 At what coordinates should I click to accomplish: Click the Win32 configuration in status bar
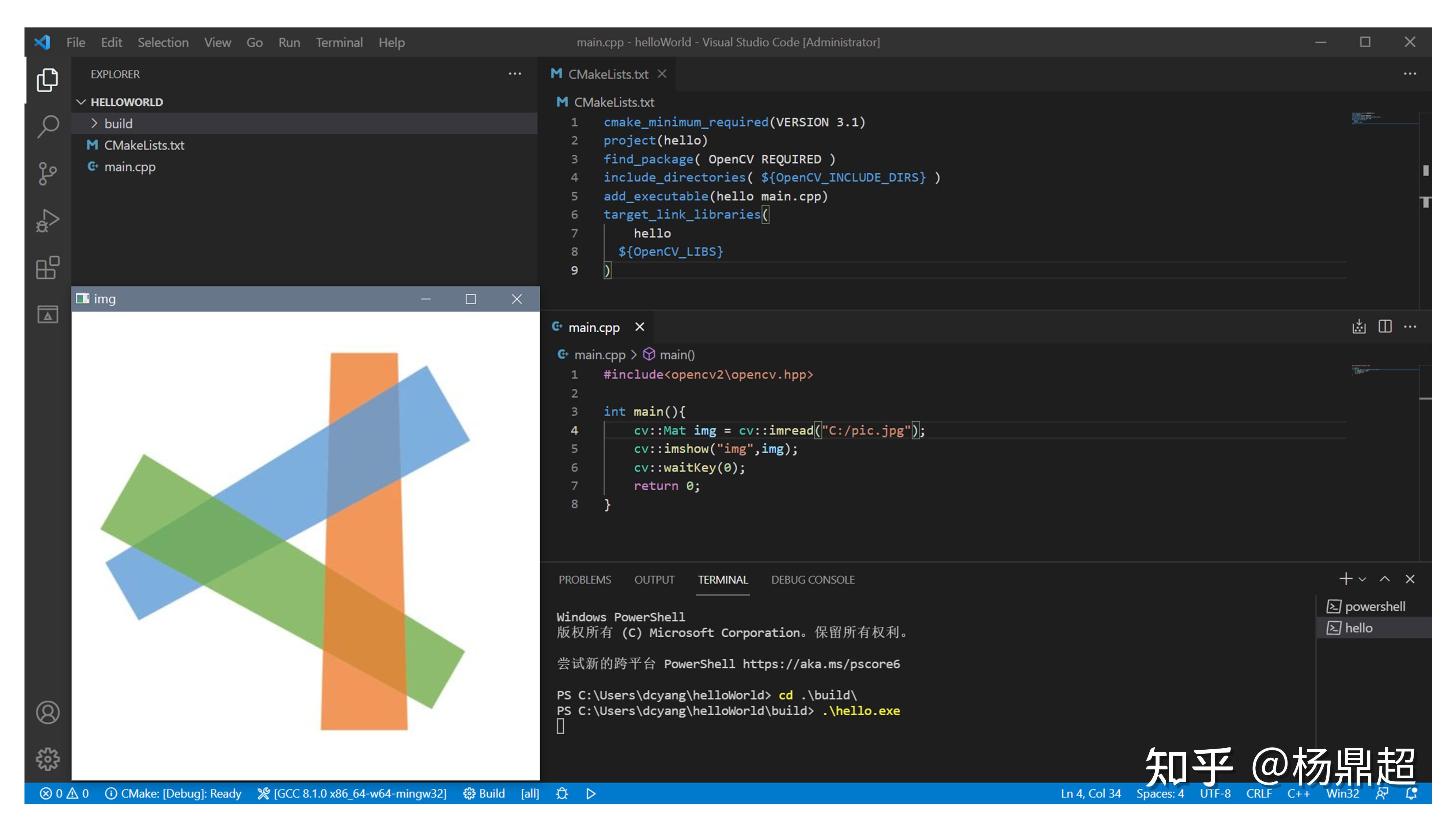[x=1342, y=794]
